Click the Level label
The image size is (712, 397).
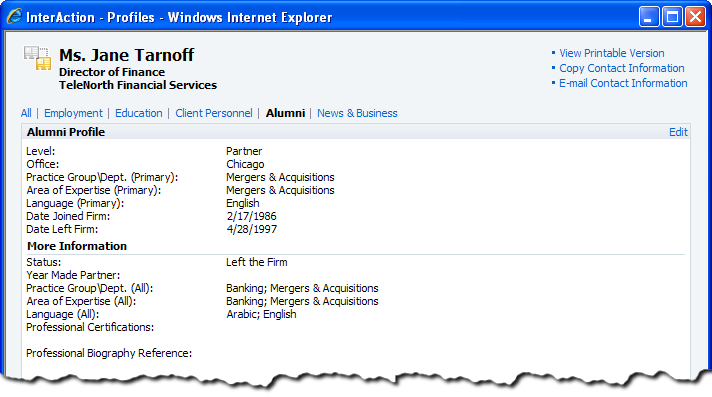click(40, 151)
